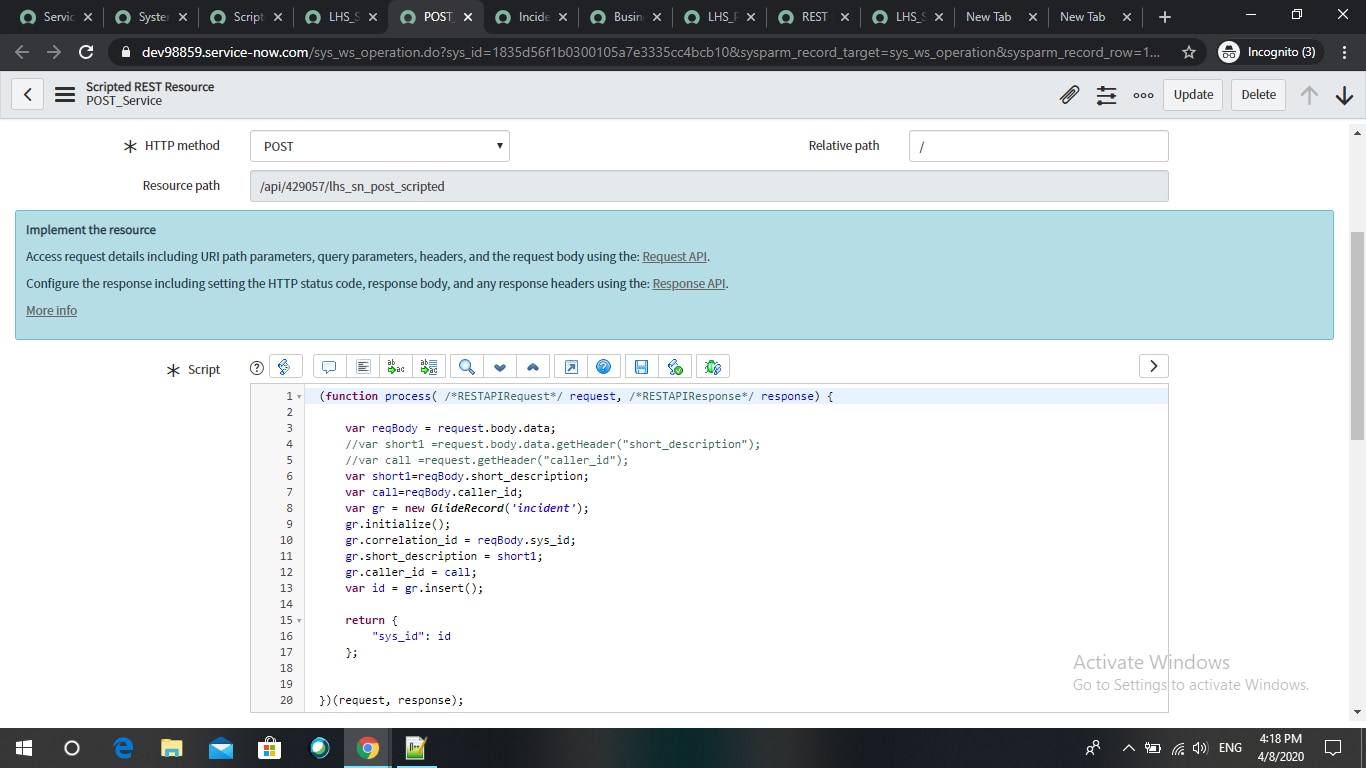Open the form context hamburger menu
This screenshot has height=768, width=1366.
coord(65,95)
